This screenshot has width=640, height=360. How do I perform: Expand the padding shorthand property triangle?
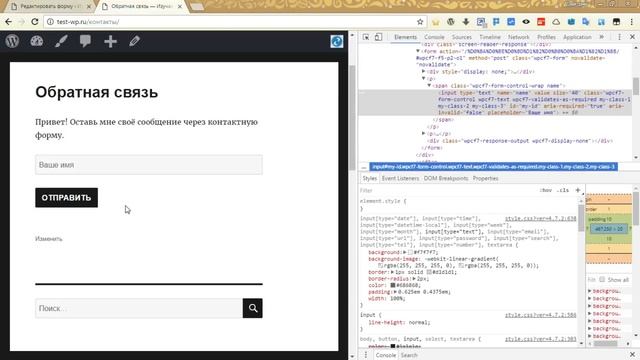(395, 292)
